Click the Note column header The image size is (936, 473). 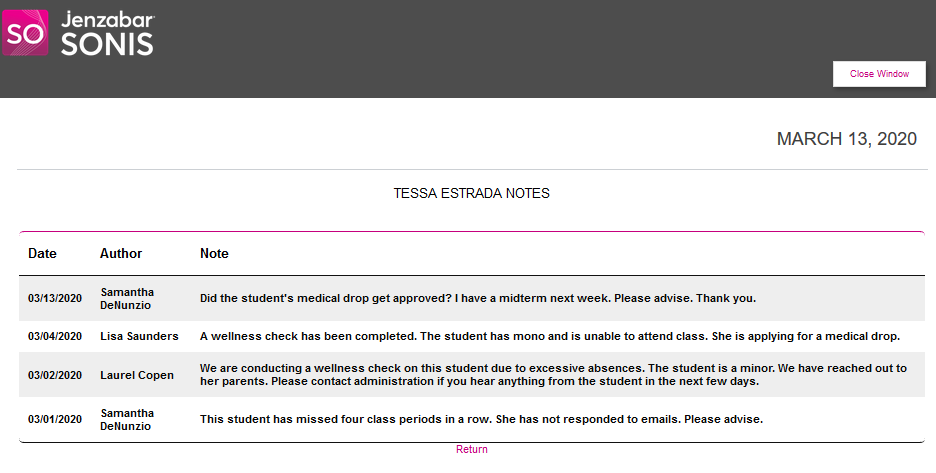click(214, 254)
